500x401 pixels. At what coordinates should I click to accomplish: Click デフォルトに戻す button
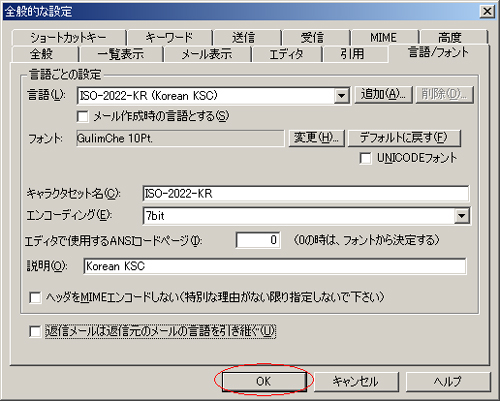click(404, 138)
